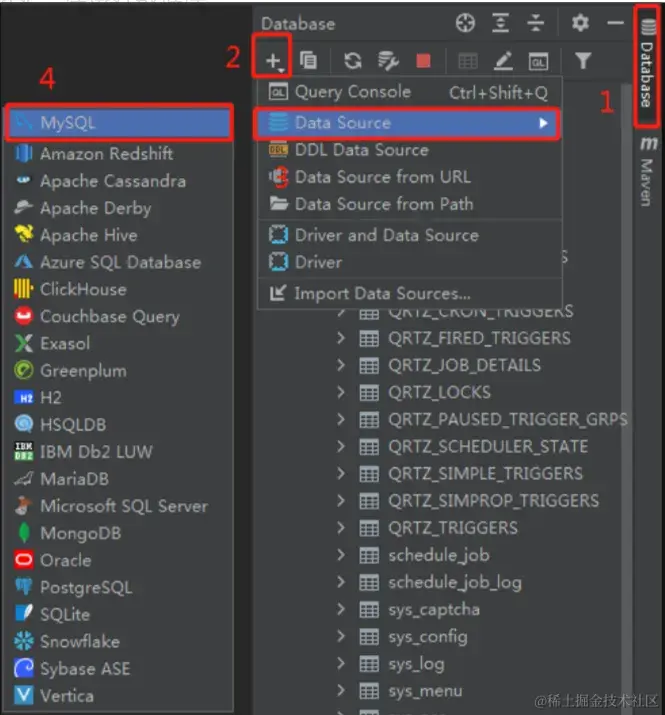This screenshot has width=665, height=715.
Task: Select the sys_config table
Action: coord(428,637)
